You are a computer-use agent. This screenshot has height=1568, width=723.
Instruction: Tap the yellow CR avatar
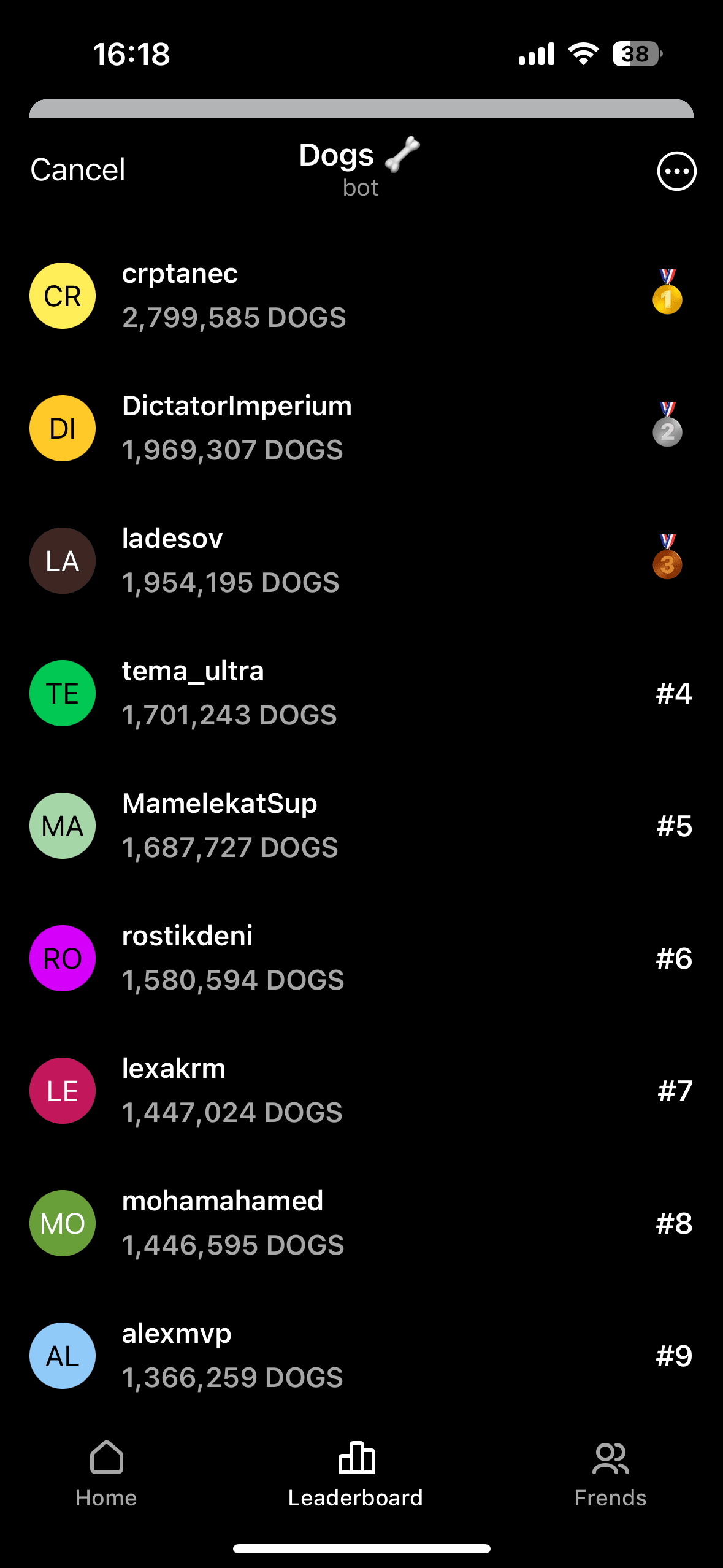tap(63, 296)
